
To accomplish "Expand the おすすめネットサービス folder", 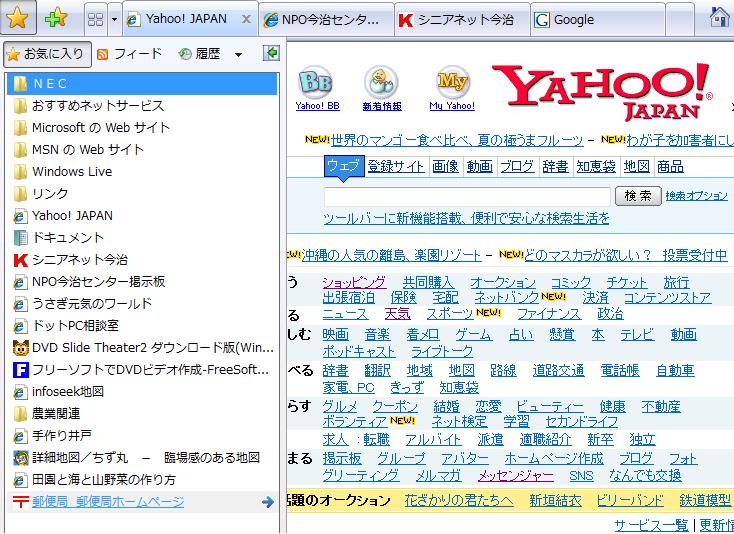I will (x=142, y=106).
